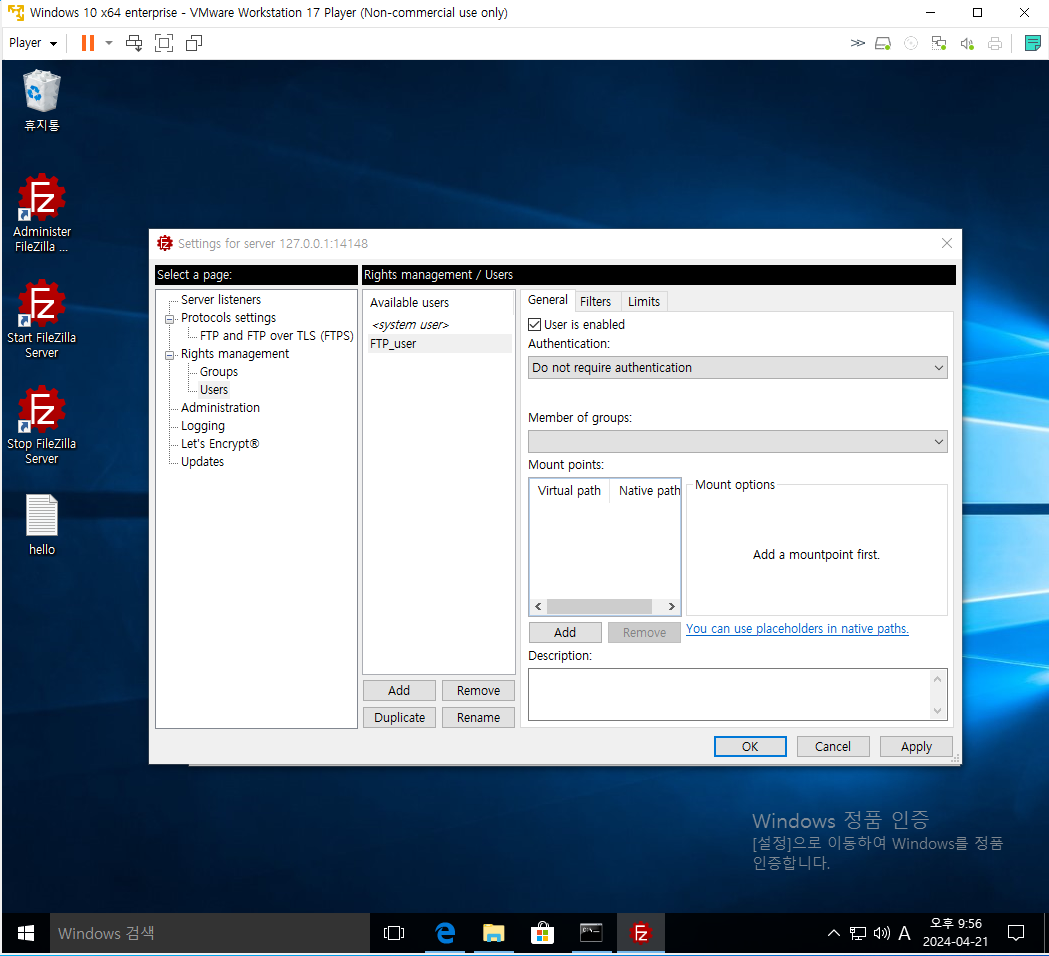Launch Microsoft Edge from the taskbar
The height and width of the screenshot is (956, 1049).
tap(444, 933)
